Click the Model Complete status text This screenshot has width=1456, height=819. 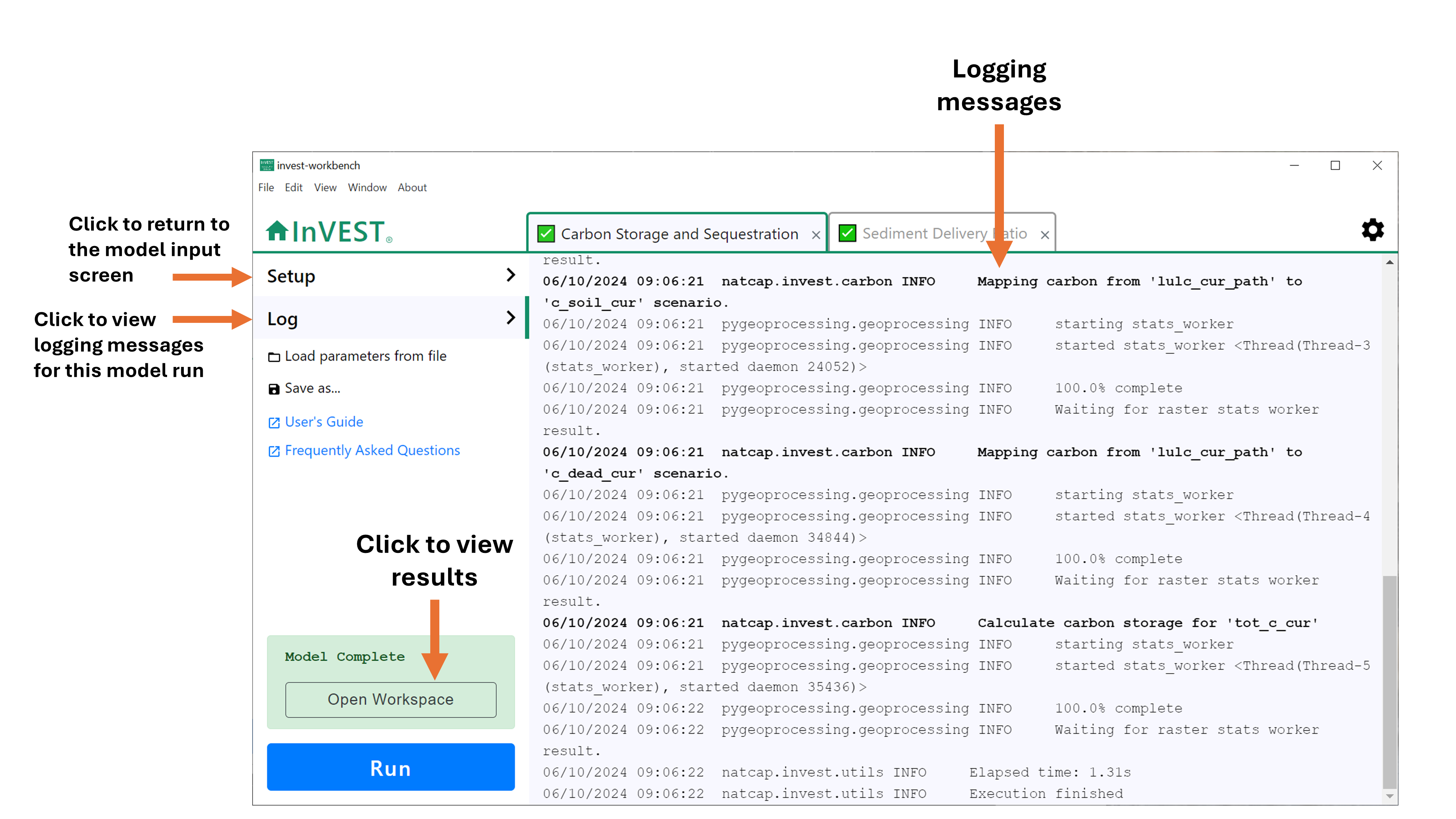[345, 657]
